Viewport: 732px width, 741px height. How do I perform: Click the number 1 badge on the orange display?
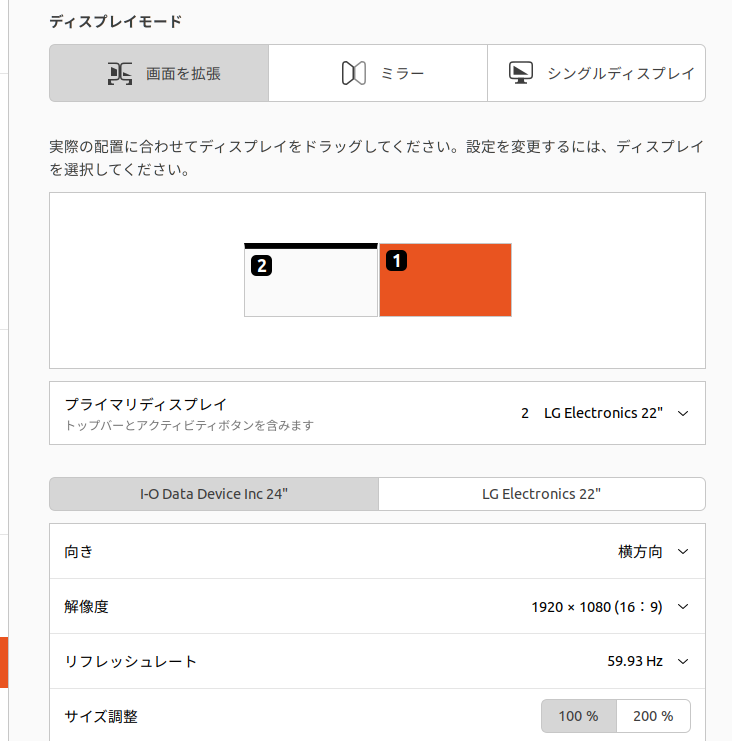click(396, 260)
